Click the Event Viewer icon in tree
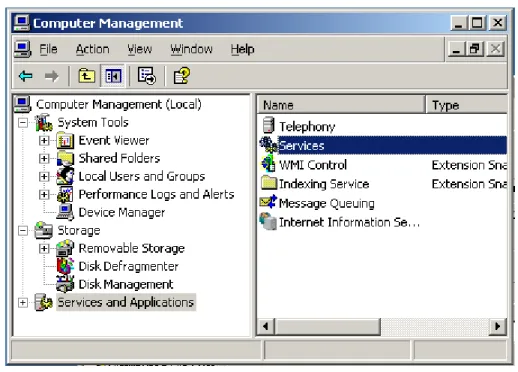The width and height of the screenshot is (518, 372). 65,140
